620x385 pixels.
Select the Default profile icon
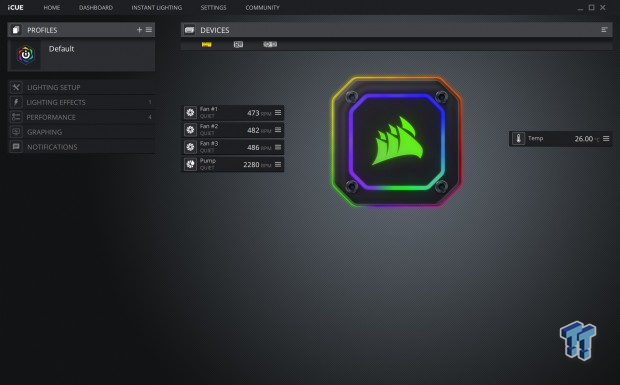26,55
